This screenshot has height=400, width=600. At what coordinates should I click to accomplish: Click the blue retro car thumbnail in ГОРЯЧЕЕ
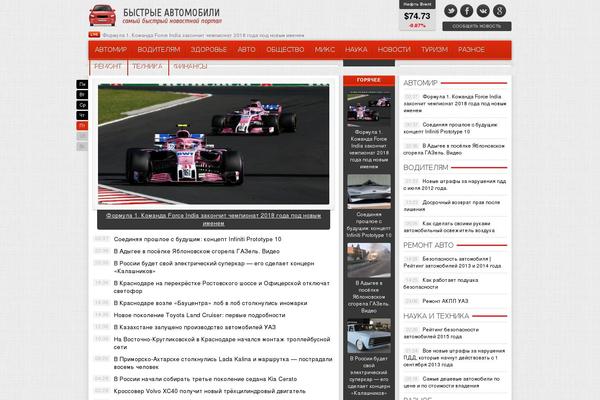[369, 336]
